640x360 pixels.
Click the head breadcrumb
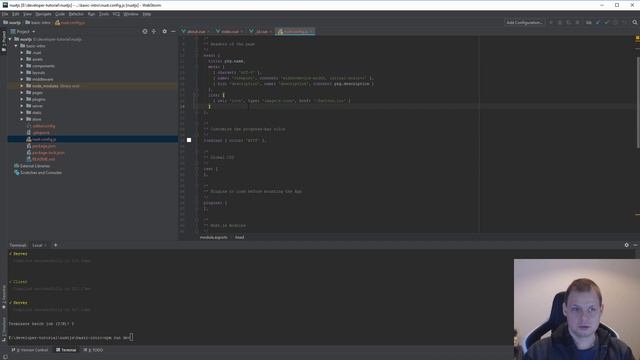click(240, 237)
